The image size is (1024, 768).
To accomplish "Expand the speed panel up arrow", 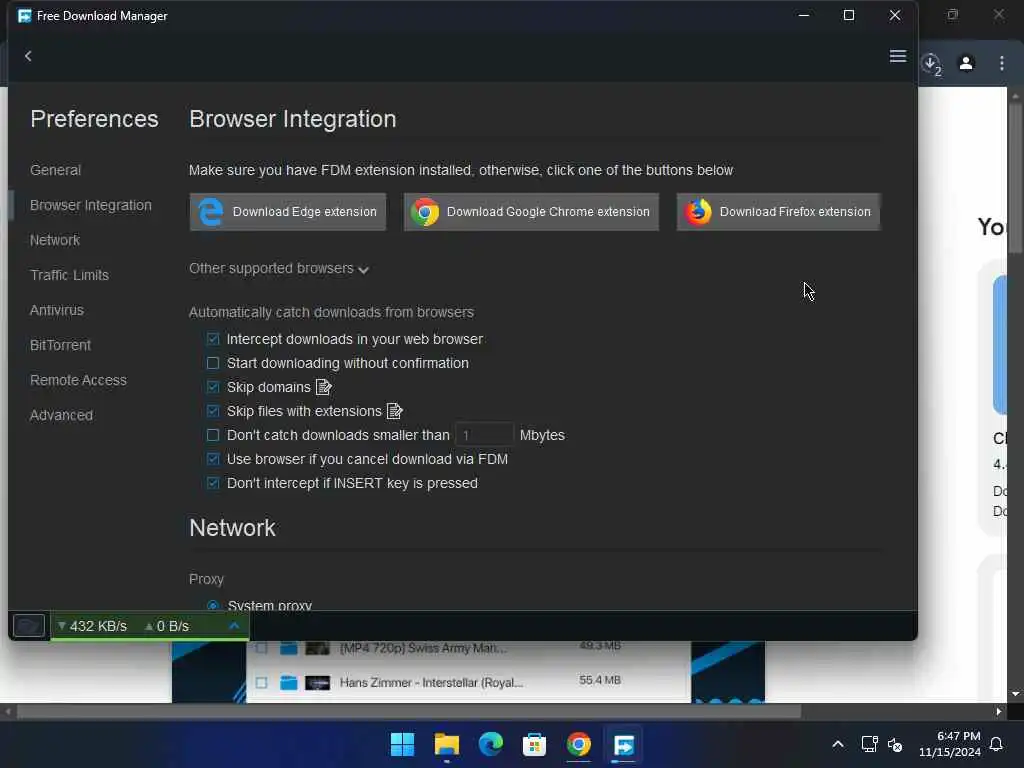I will (x=234, y=626).
